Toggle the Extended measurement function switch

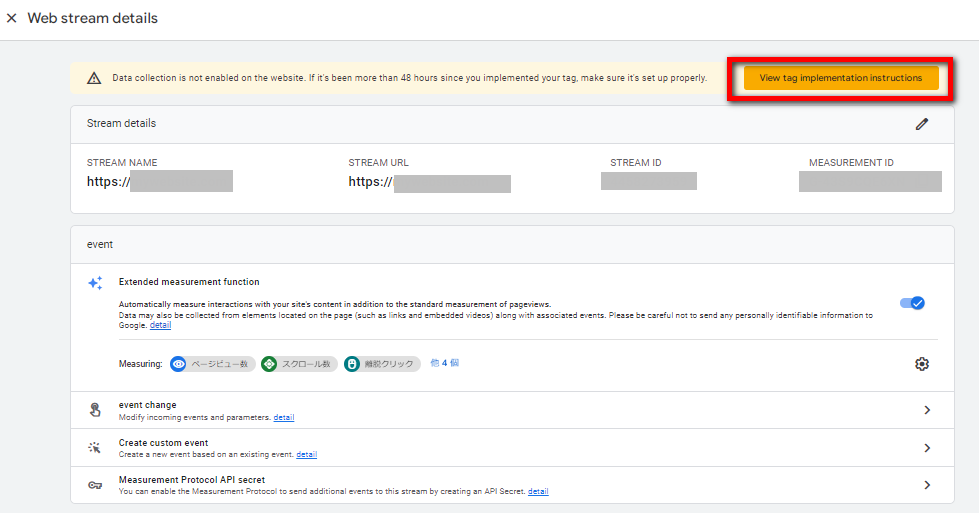912,303
